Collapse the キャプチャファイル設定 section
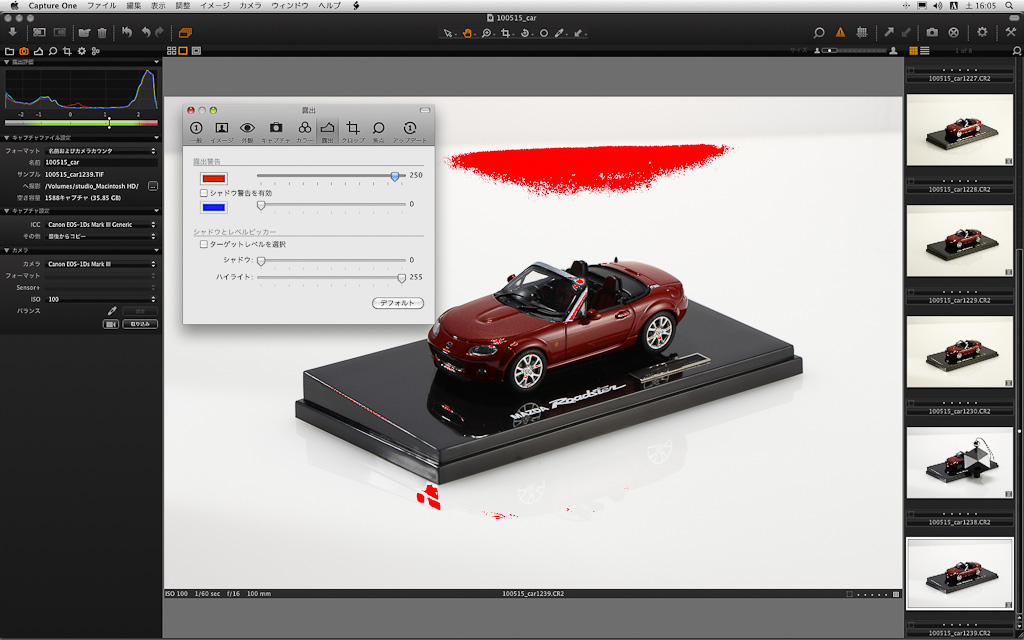The width and height of the screenshot is (1024, 640). [6, 138]
